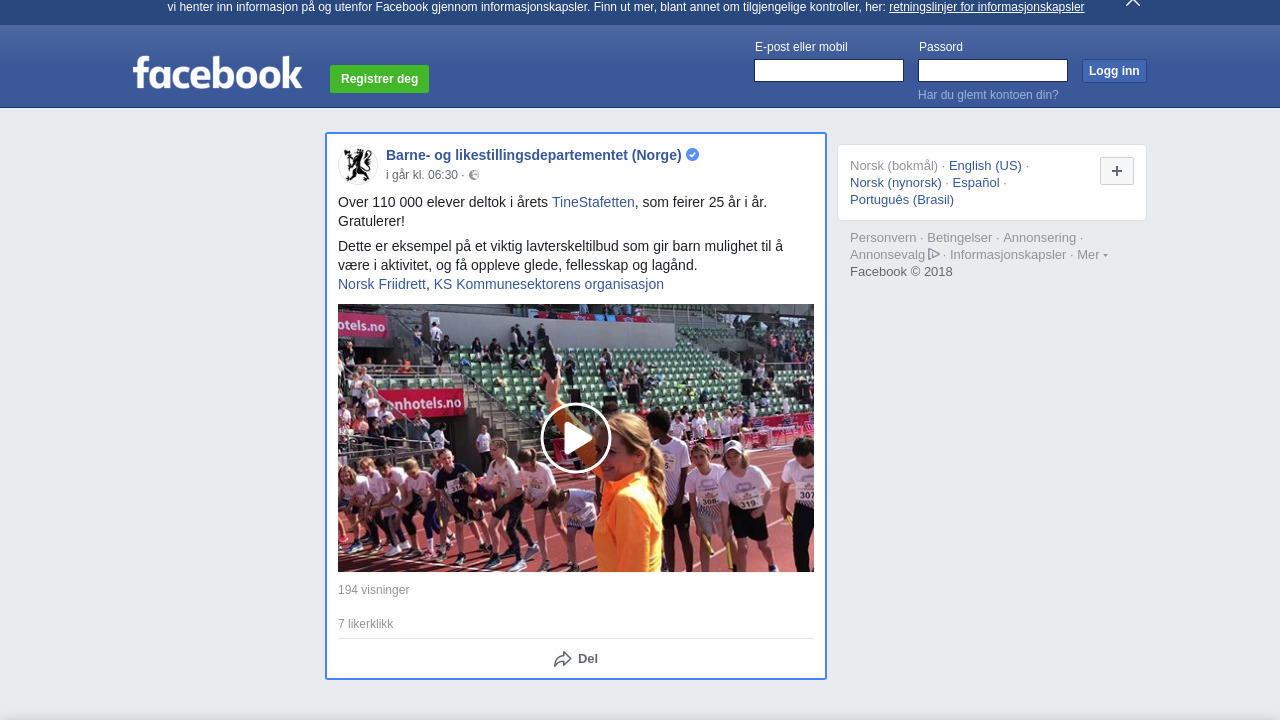This screenshot has height=720, width=1280.
Task: Focus the E-post eller mobil field
Action: [829, 70]
